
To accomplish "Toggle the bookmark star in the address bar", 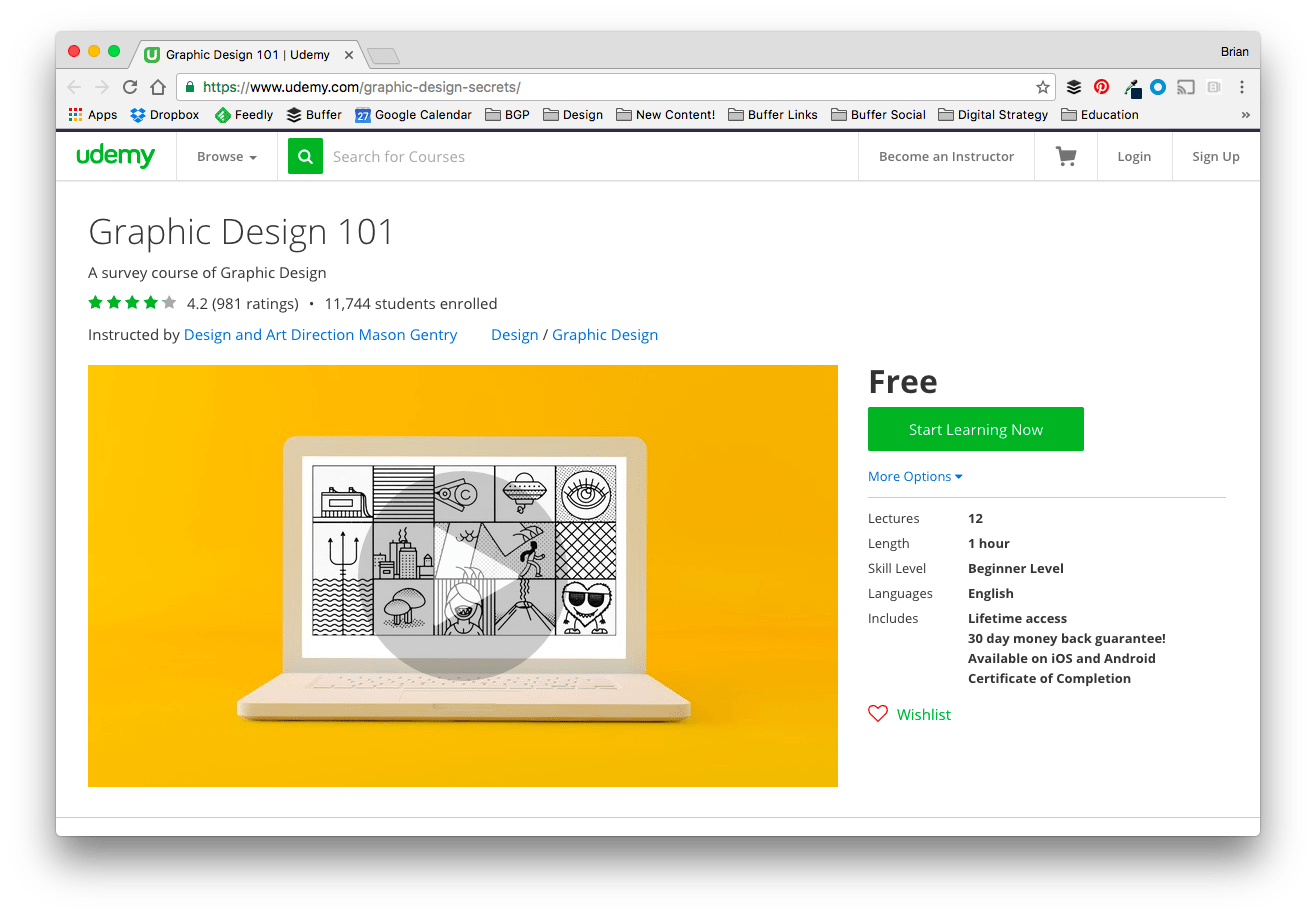I will 1043,87.
